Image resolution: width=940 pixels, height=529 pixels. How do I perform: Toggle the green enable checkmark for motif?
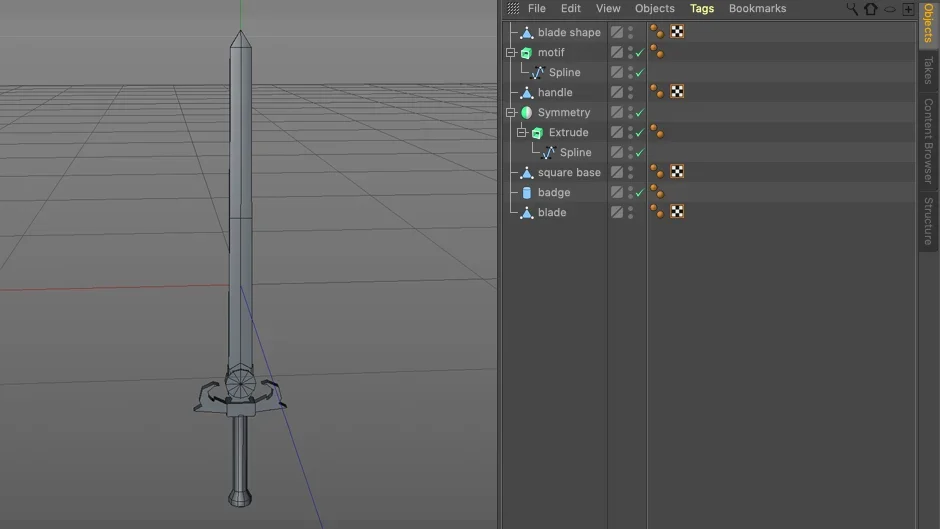coord(640,53)
